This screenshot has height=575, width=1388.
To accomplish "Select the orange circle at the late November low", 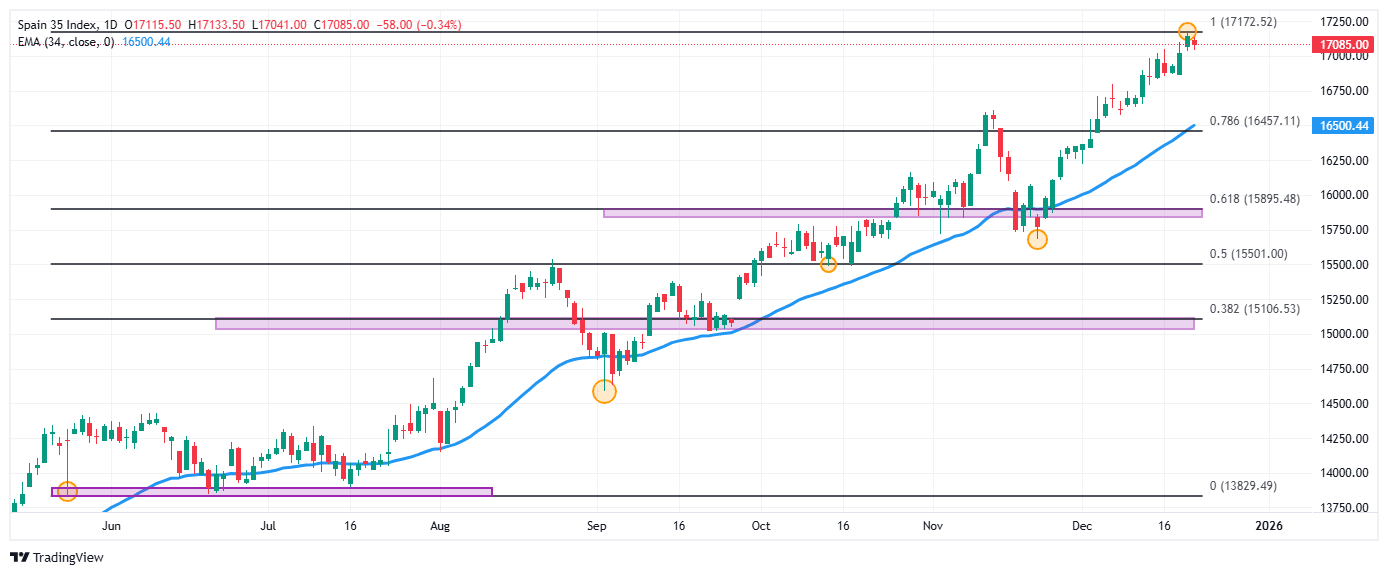I will coord(1037,239).
